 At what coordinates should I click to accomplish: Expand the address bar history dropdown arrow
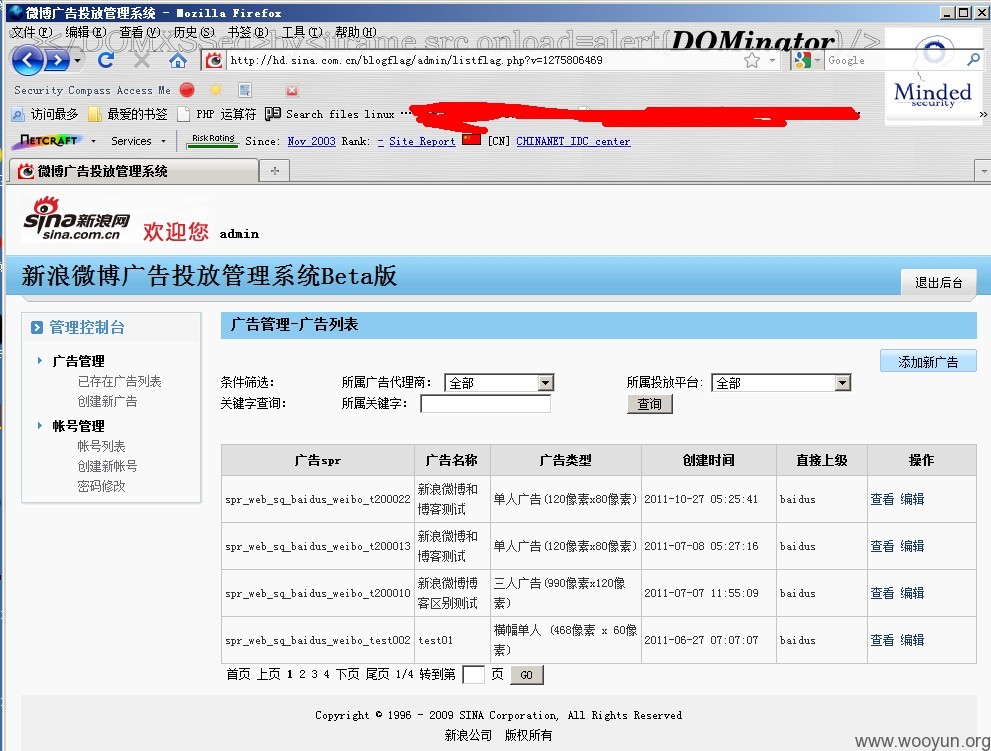772,61
